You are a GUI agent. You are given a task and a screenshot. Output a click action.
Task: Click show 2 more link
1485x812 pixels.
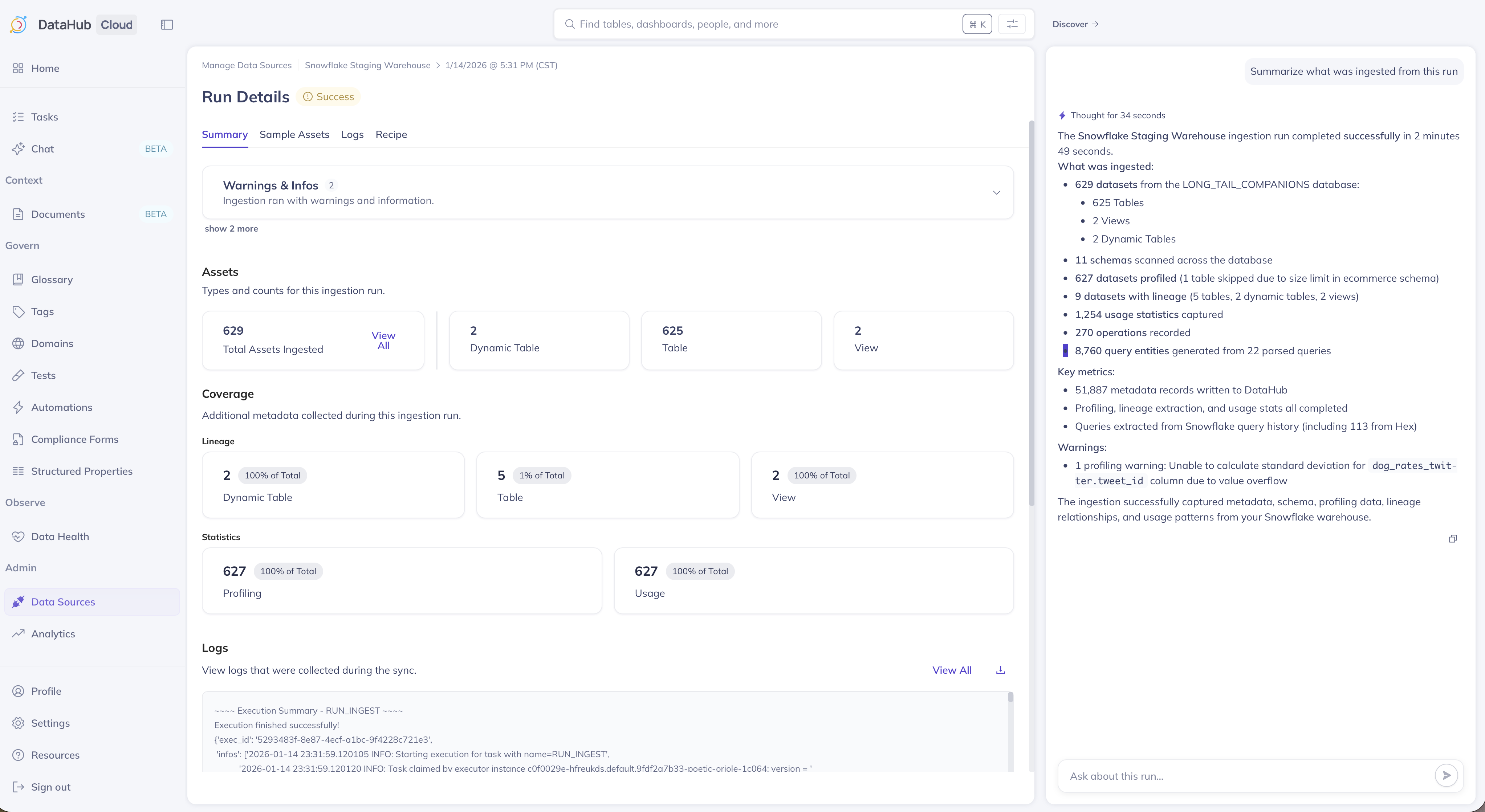231,229
